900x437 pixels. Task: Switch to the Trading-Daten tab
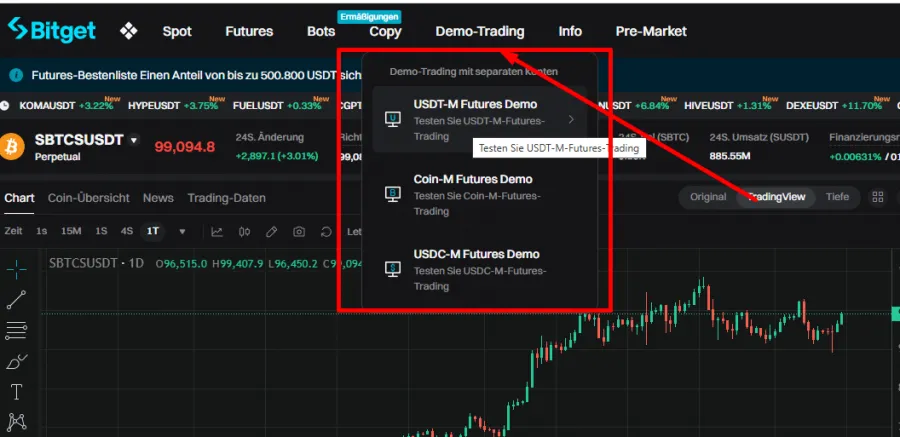pos(226,198)
